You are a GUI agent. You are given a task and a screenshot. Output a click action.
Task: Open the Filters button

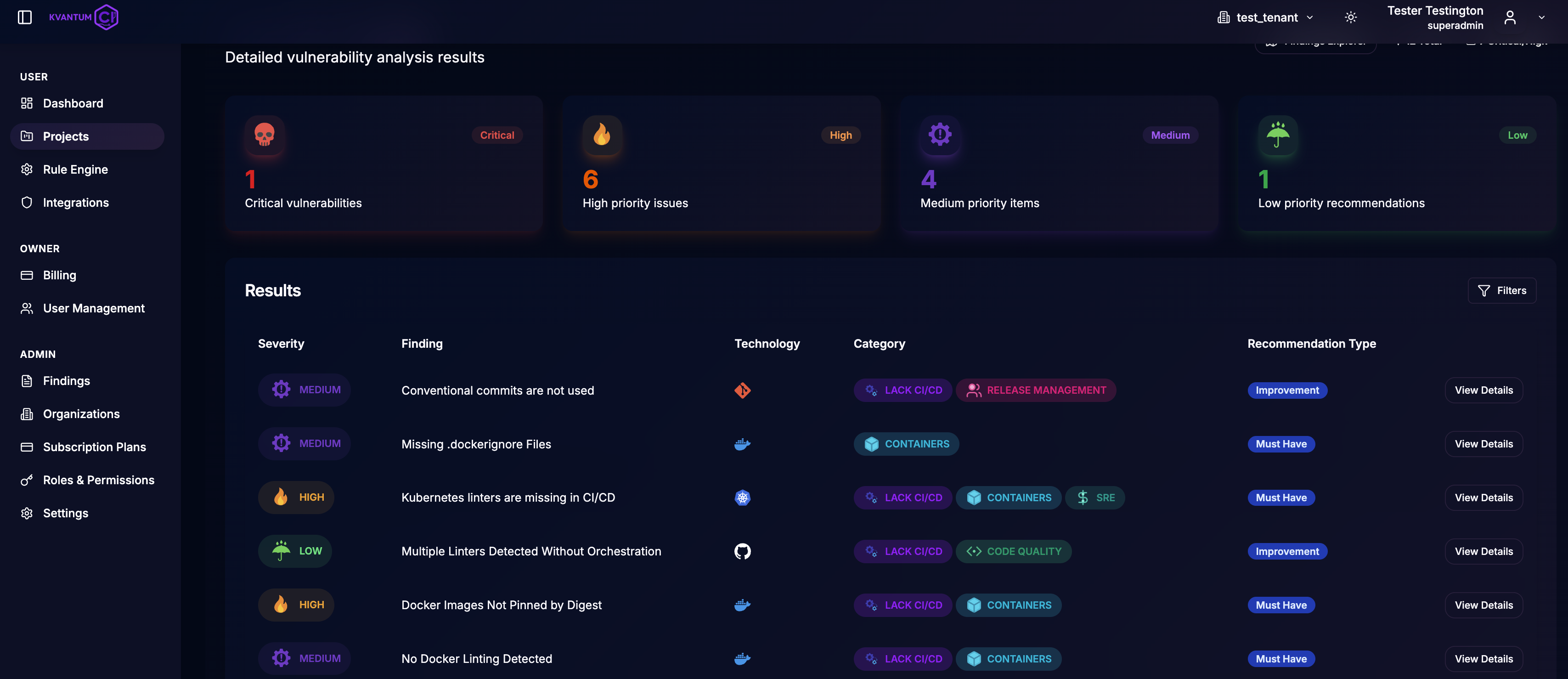[x=1502, y=290]
